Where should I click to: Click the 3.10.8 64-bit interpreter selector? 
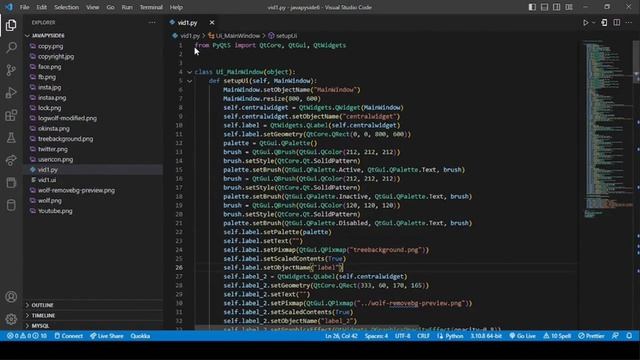pyautogui.click(x=486, y=336)
